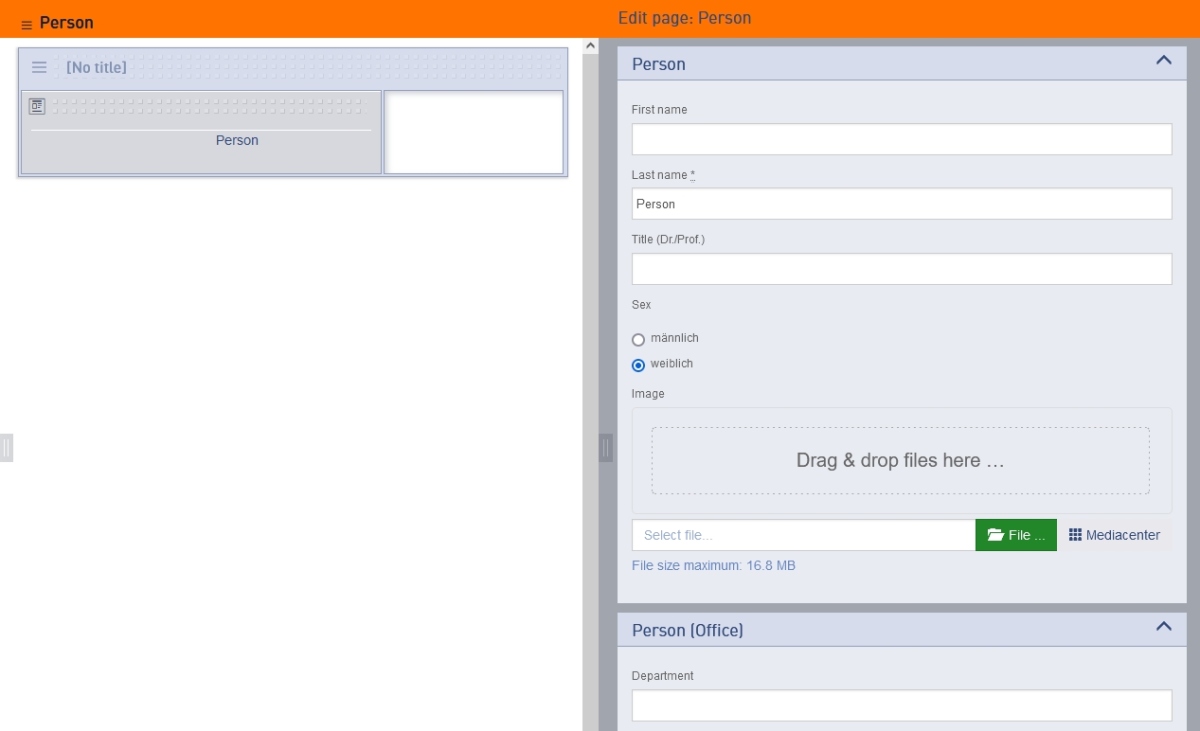Collapse the Person section

[1163, 61]
